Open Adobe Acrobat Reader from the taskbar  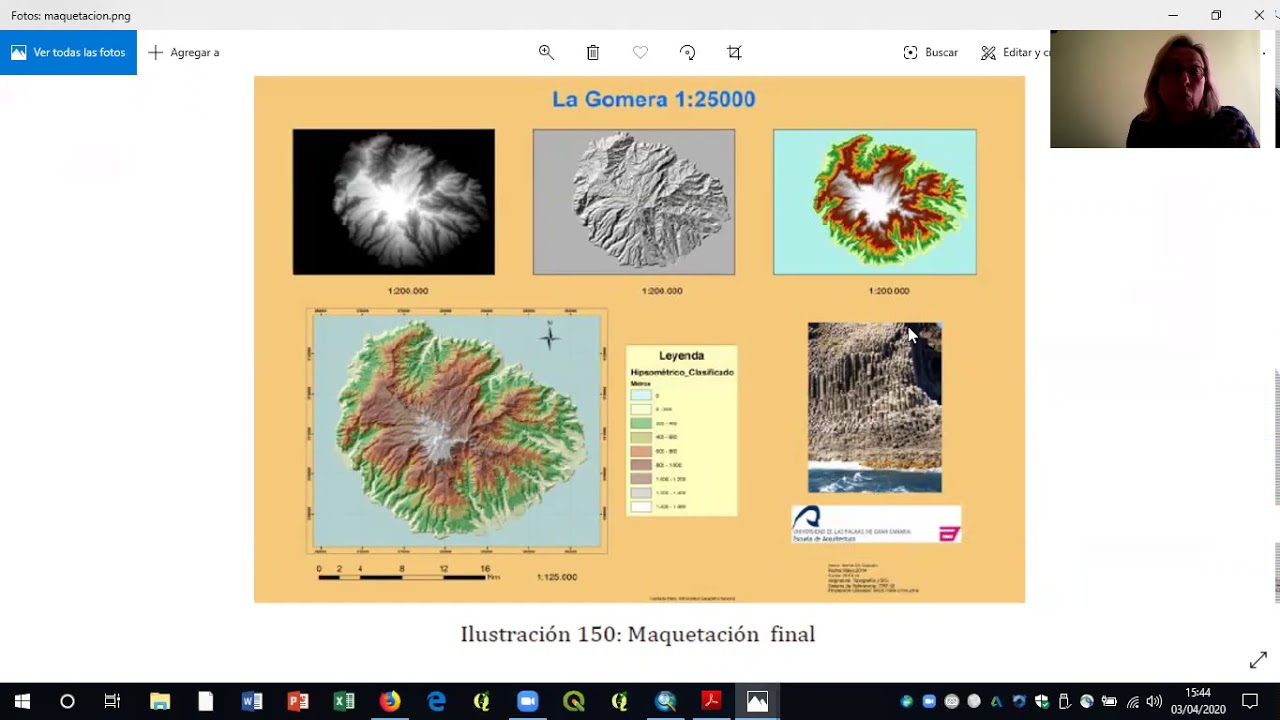(711, 701)
